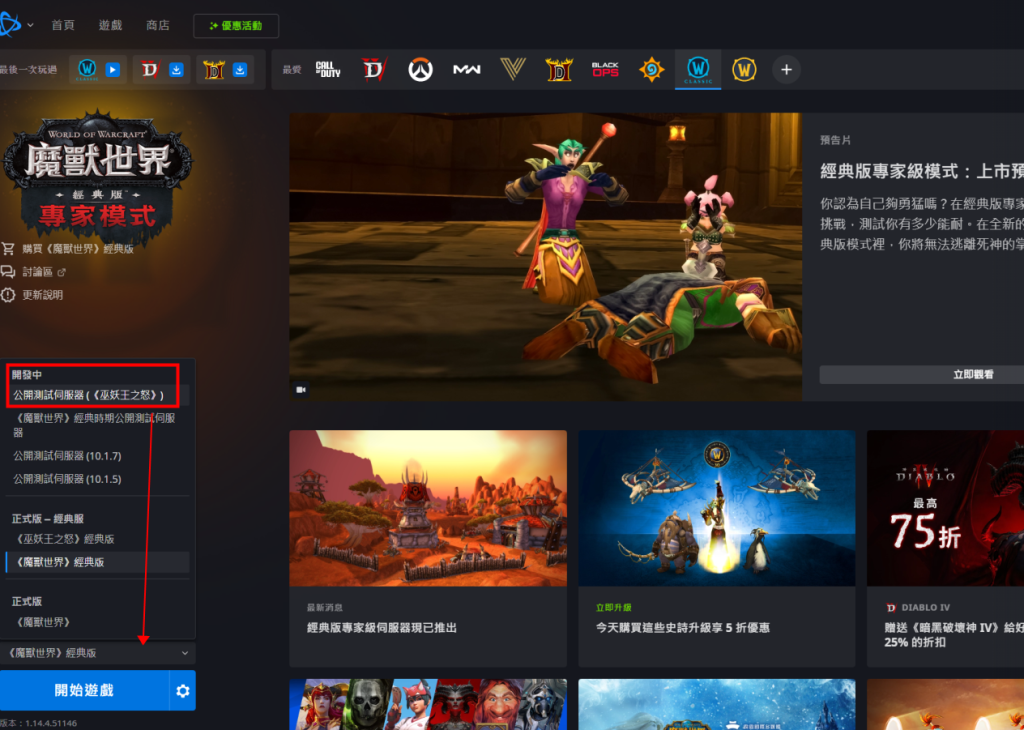Click the shopping cart icon
The image size is (1024, 730).
click(x=8, y=249)
